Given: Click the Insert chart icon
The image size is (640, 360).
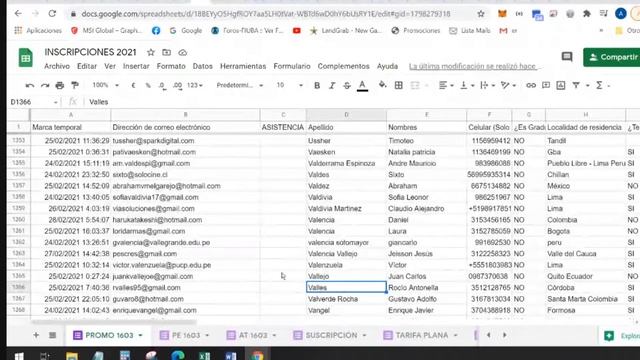Looking at the screenshot, I should coord(561,85).
